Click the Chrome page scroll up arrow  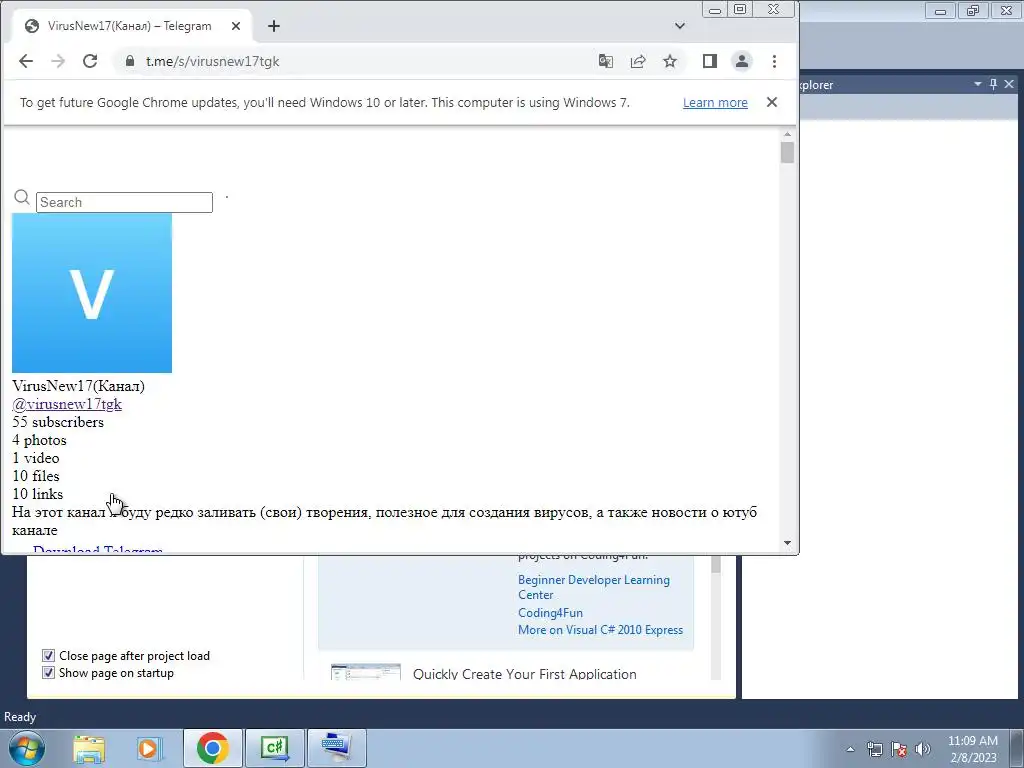coord(787,135)
